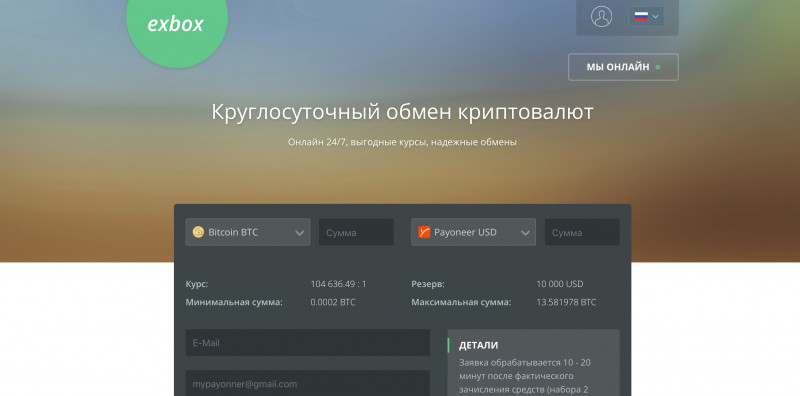This screenshot has height=396, width=800.
Task: Click the minimum amount 0.0002 BTC
Action: 333,303
